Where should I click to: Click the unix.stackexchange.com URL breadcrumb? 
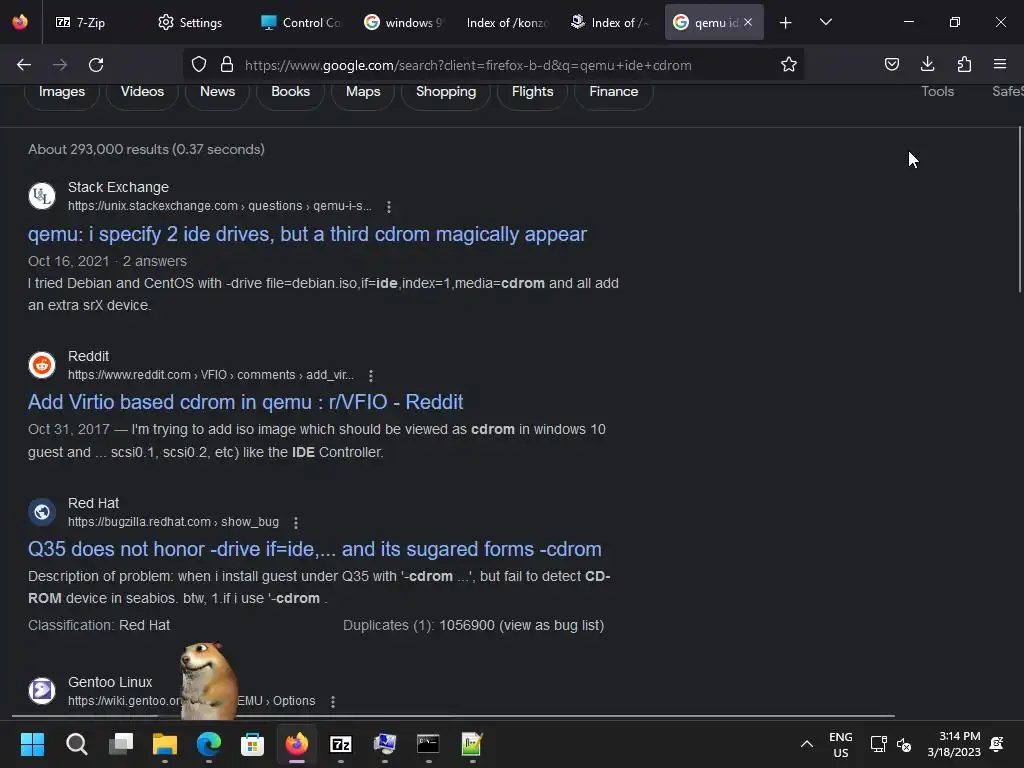[x=219, y=206]
